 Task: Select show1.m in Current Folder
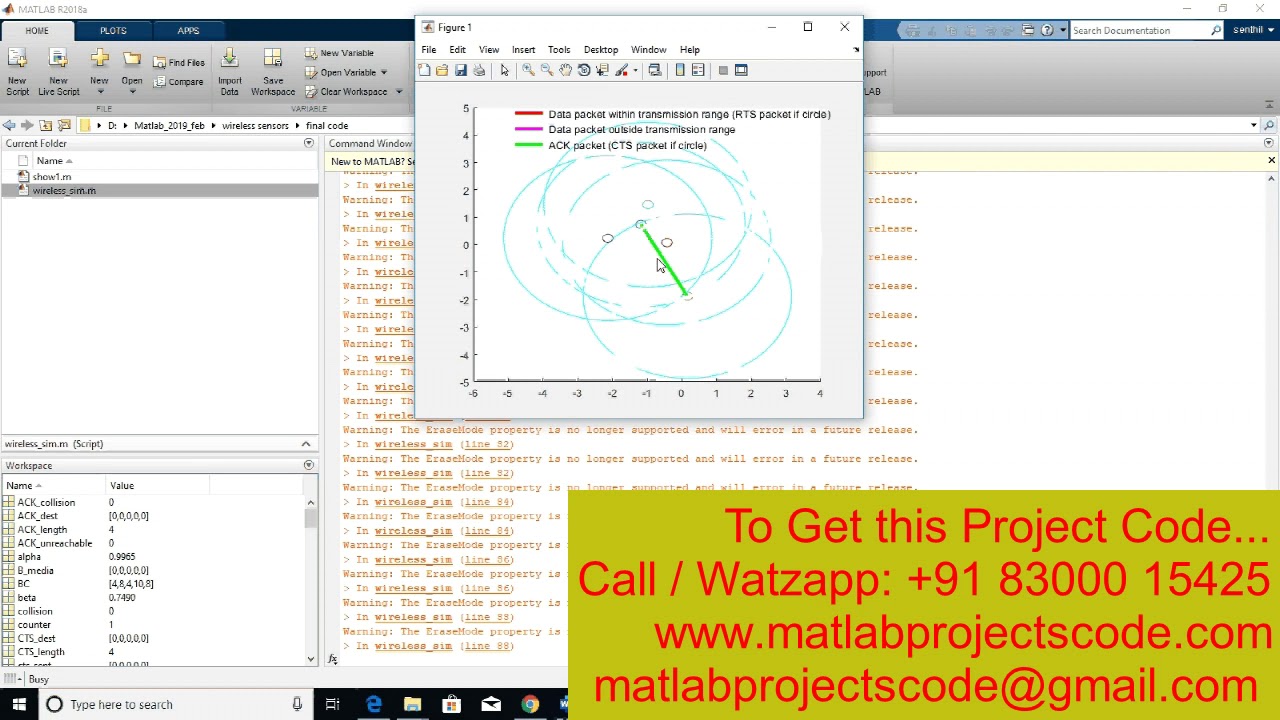(160, 177)
